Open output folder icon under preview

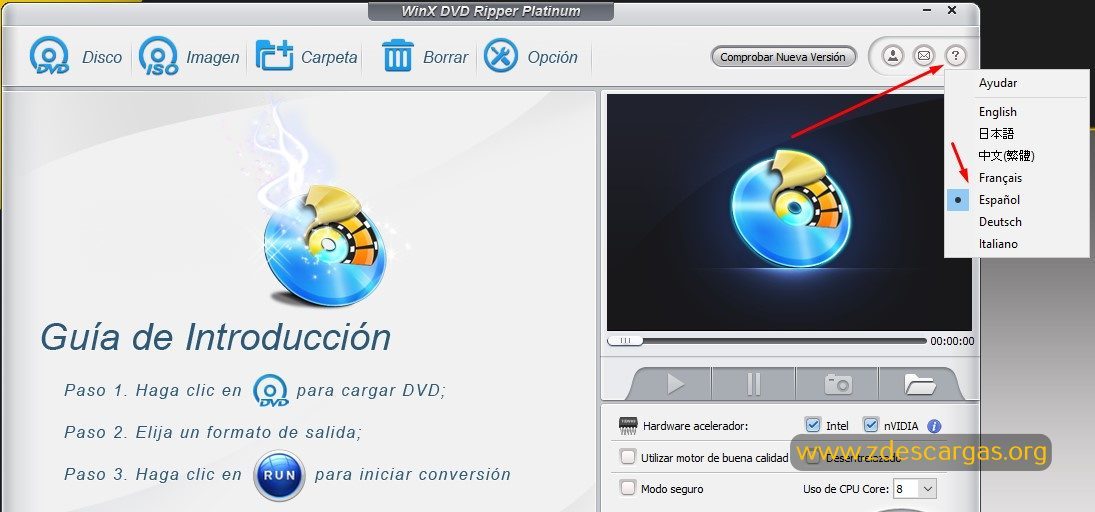(919, 384)
